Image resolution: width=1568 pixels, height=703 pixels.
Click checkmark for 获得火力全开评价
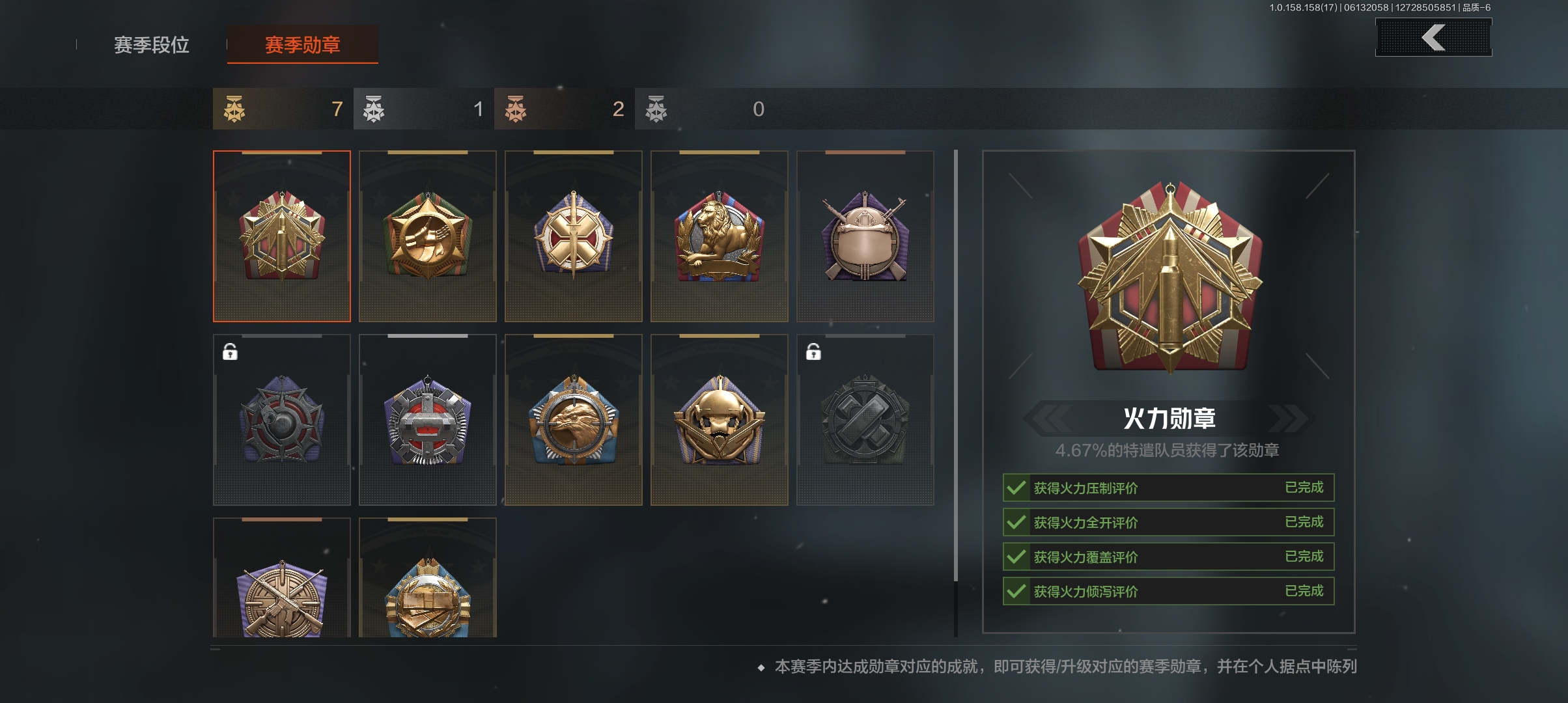pos(1016,522)
